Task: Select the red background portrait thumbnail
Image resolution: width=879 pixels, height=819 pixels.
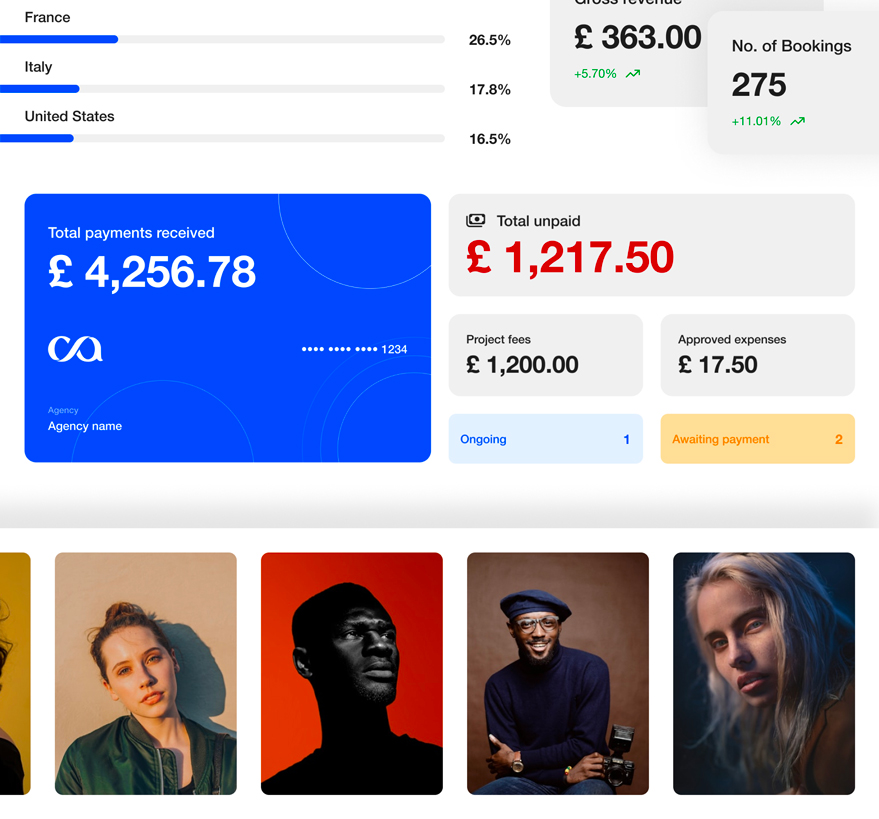Action: pyautogui.click(x=351, y=673)
